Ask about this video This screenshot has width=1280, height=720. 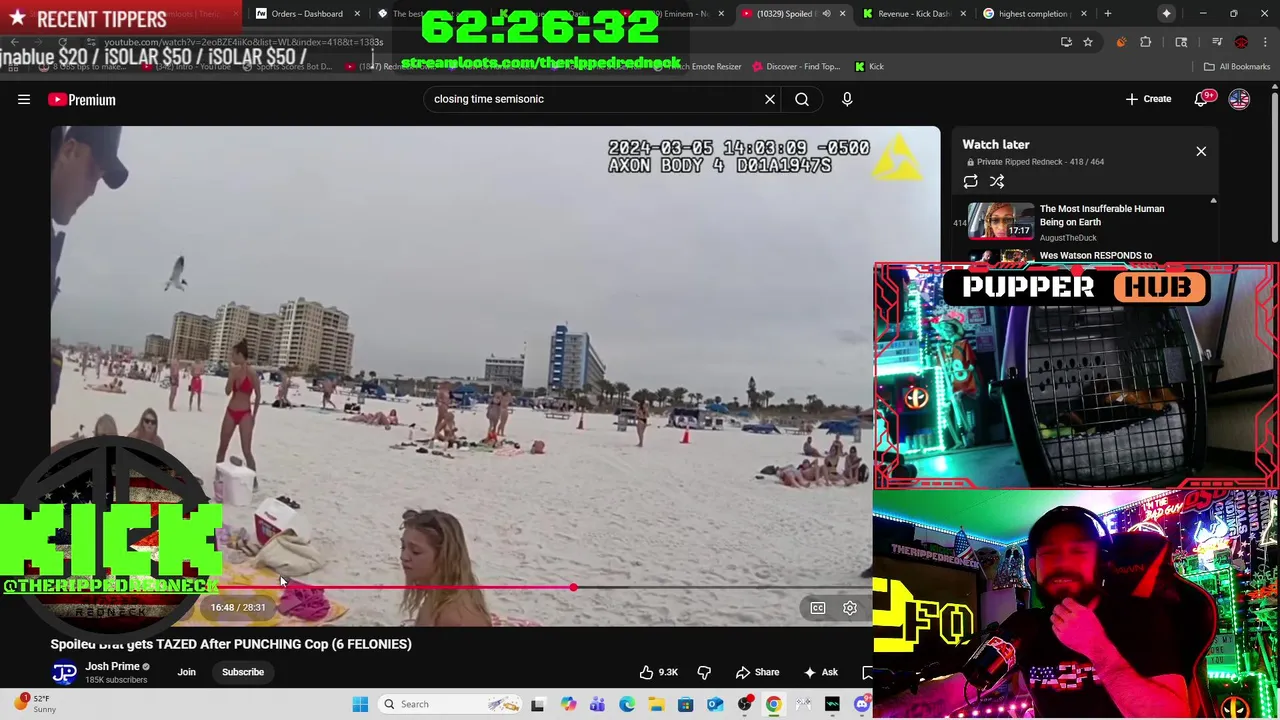820,672
